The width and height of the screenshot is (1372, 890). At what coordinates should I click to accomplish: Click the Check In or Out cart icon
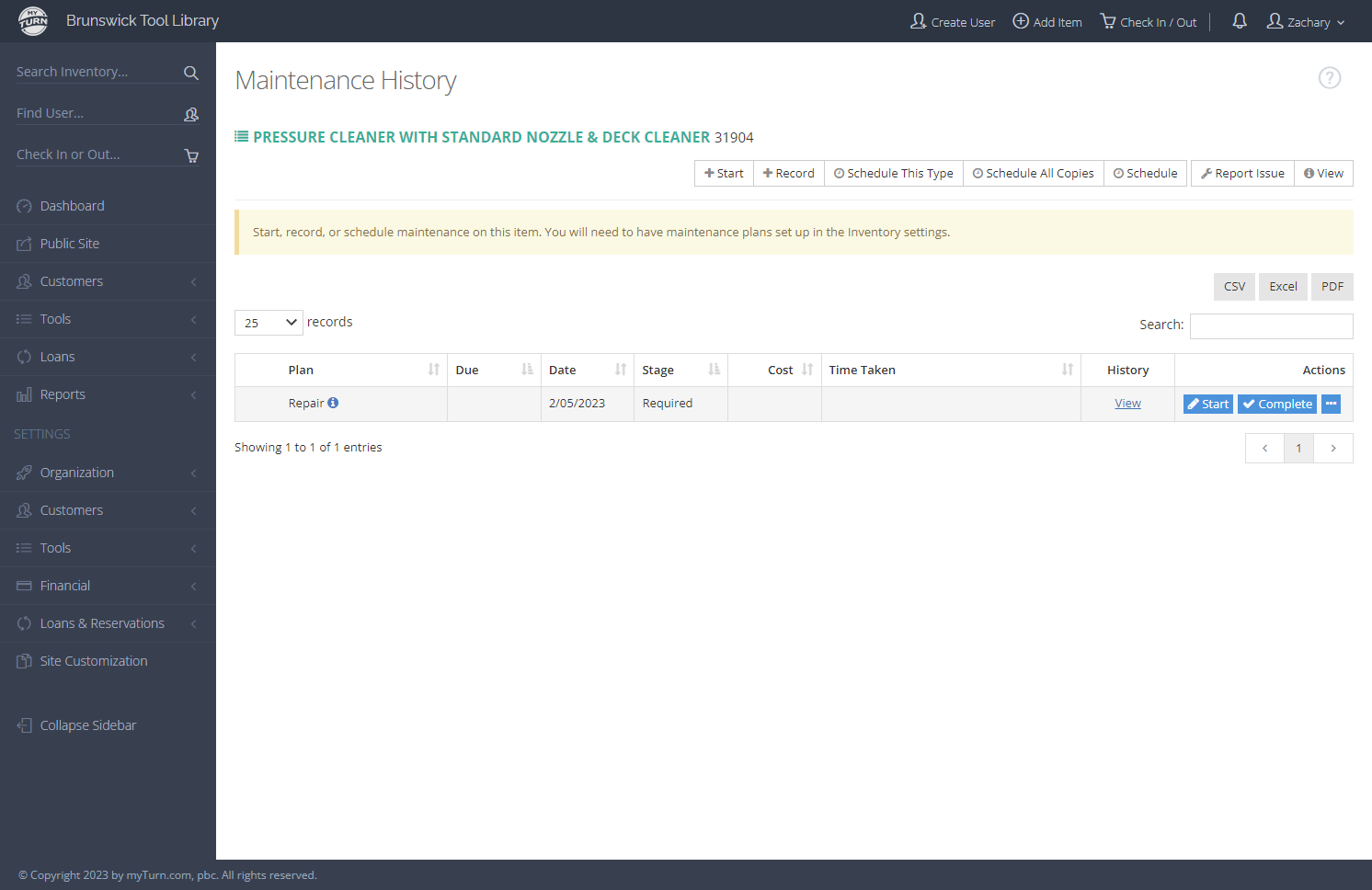pos(191,155)
